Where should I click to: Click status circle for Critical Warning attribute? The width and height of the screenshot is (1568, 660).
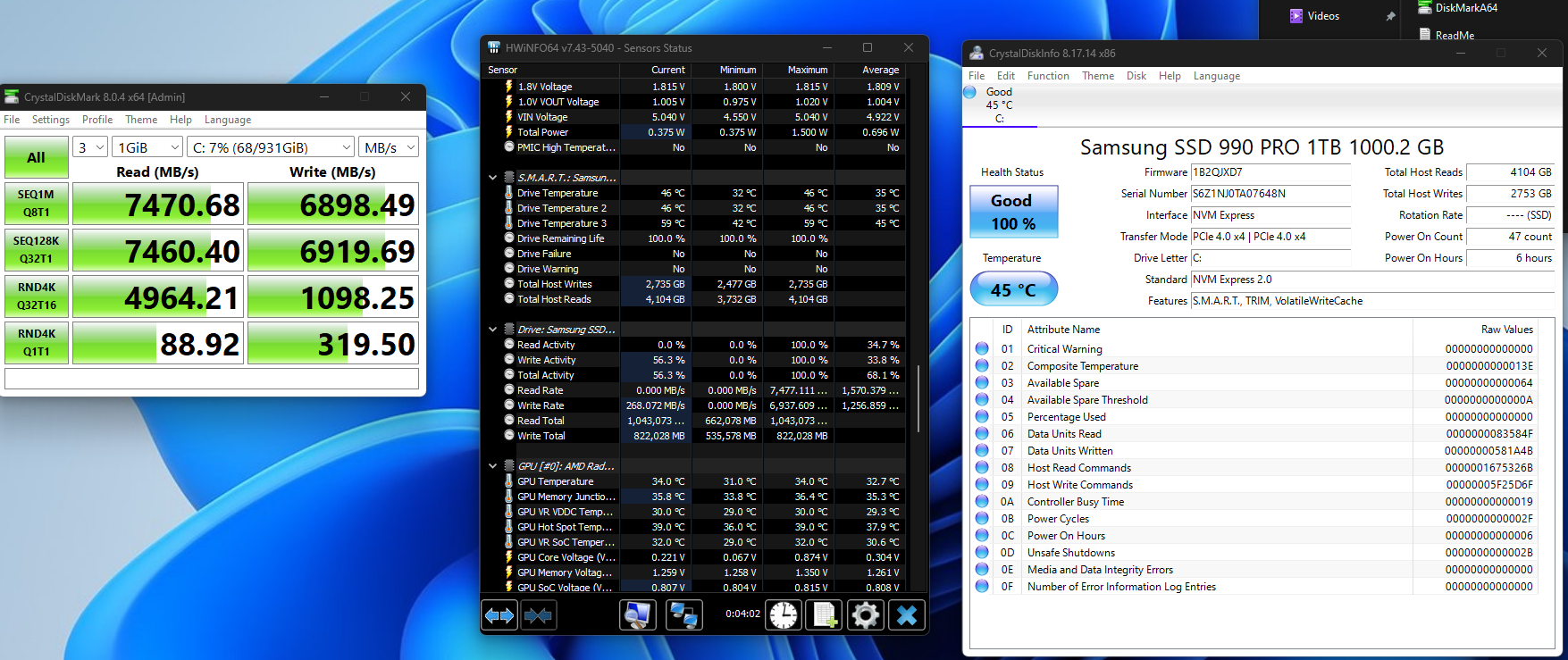point(982,348)
